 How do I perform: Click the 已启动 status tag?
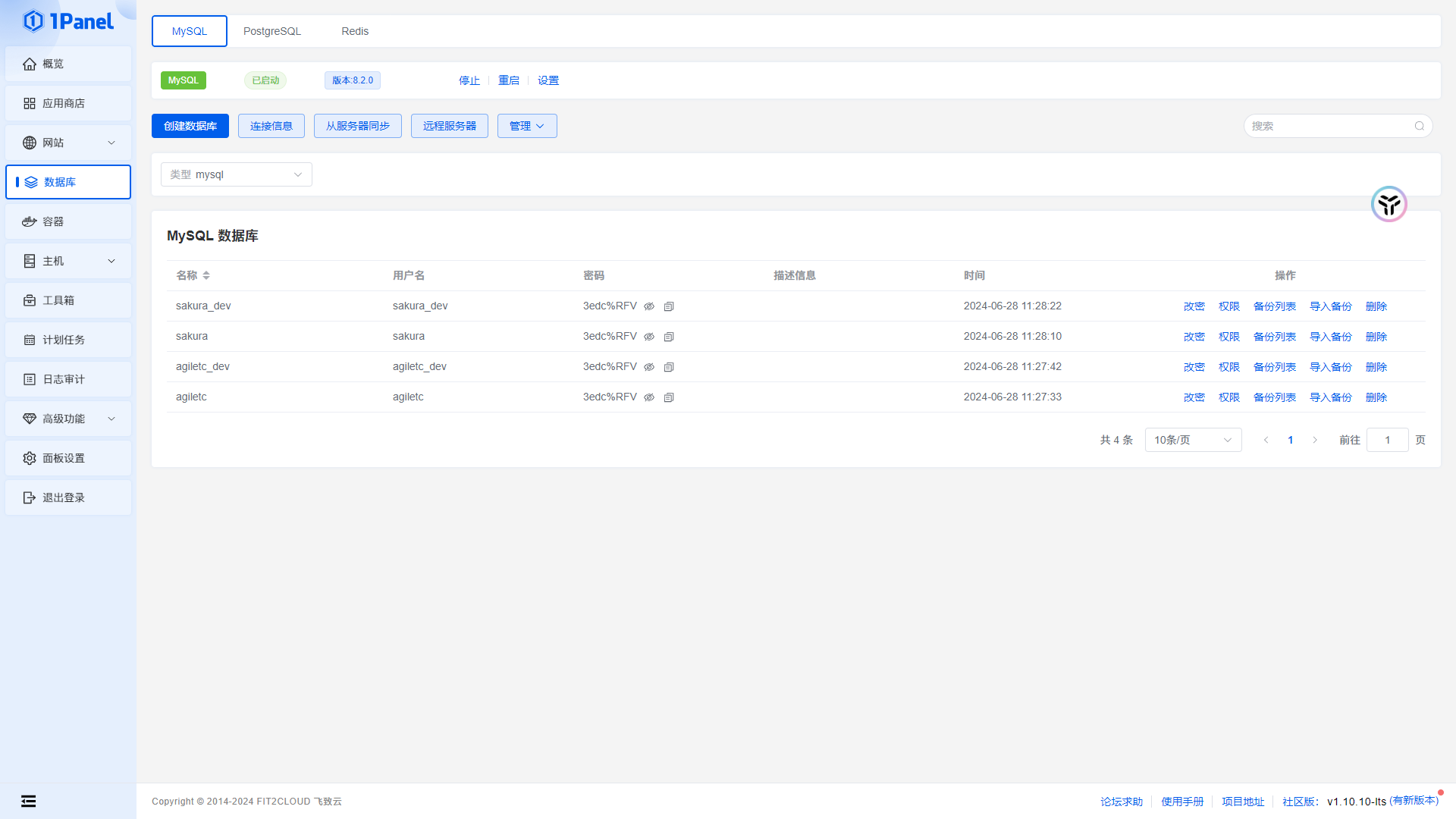(x=265, y=80)
